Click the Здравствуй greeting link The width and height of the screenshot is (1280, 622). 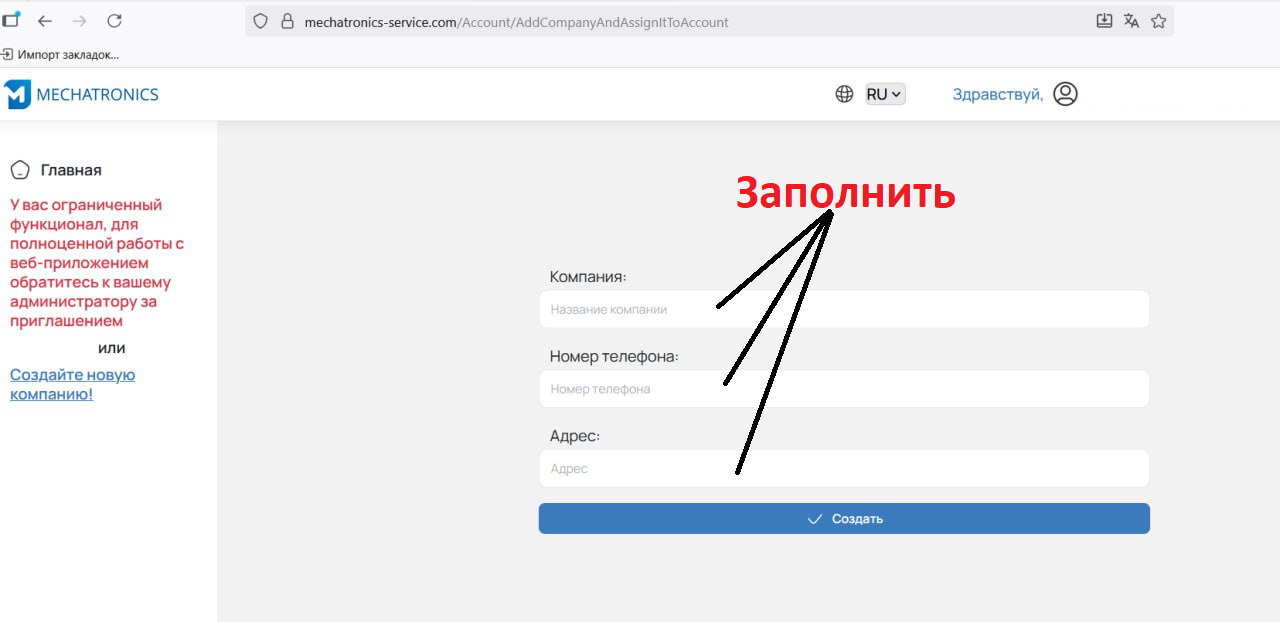tap(997, 94)
